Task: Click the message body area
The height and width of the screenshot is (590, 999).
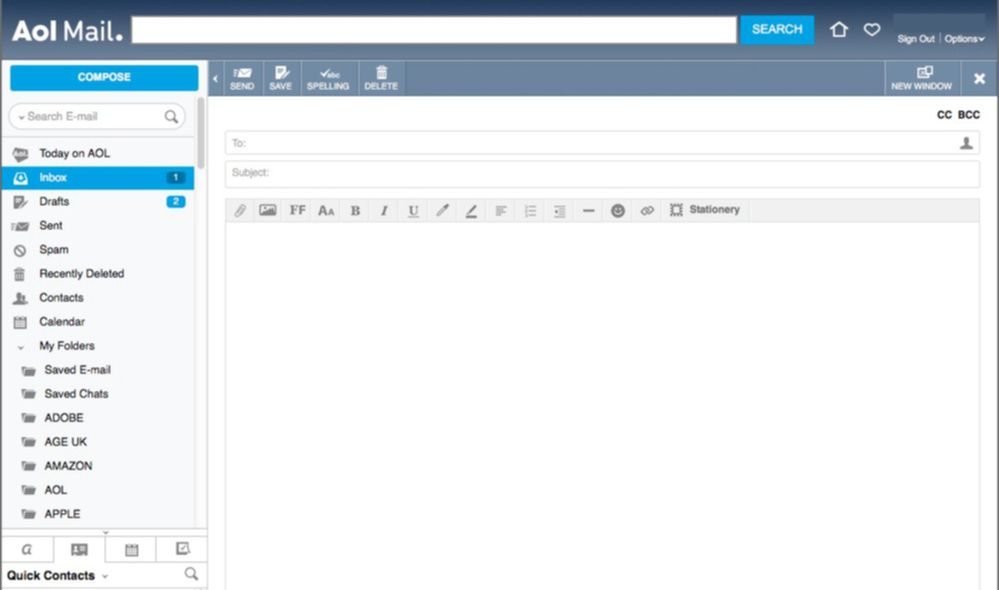Action: point(601,405)
